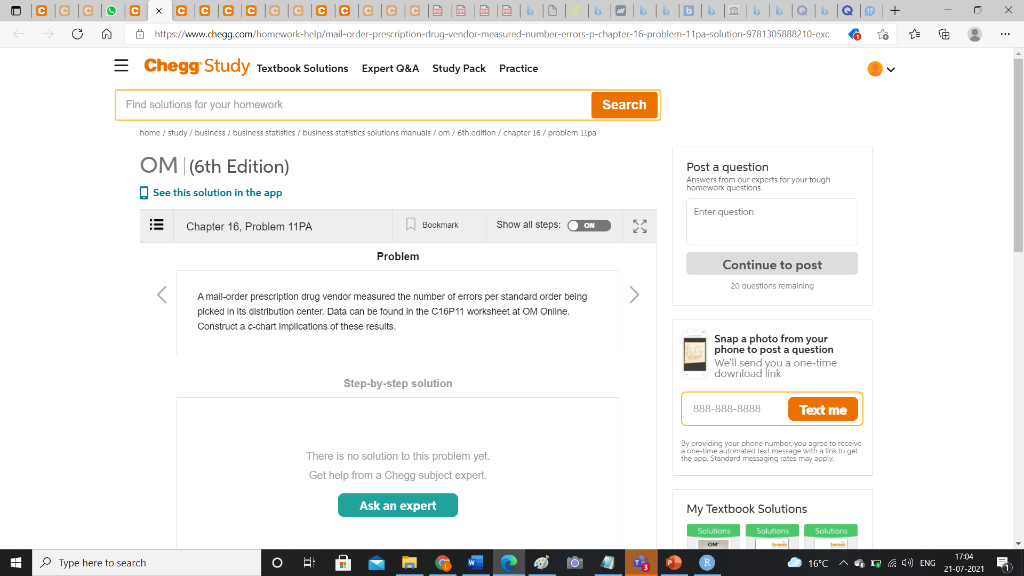
Task: Open the notification center icon
Action: pos(1004,563)
